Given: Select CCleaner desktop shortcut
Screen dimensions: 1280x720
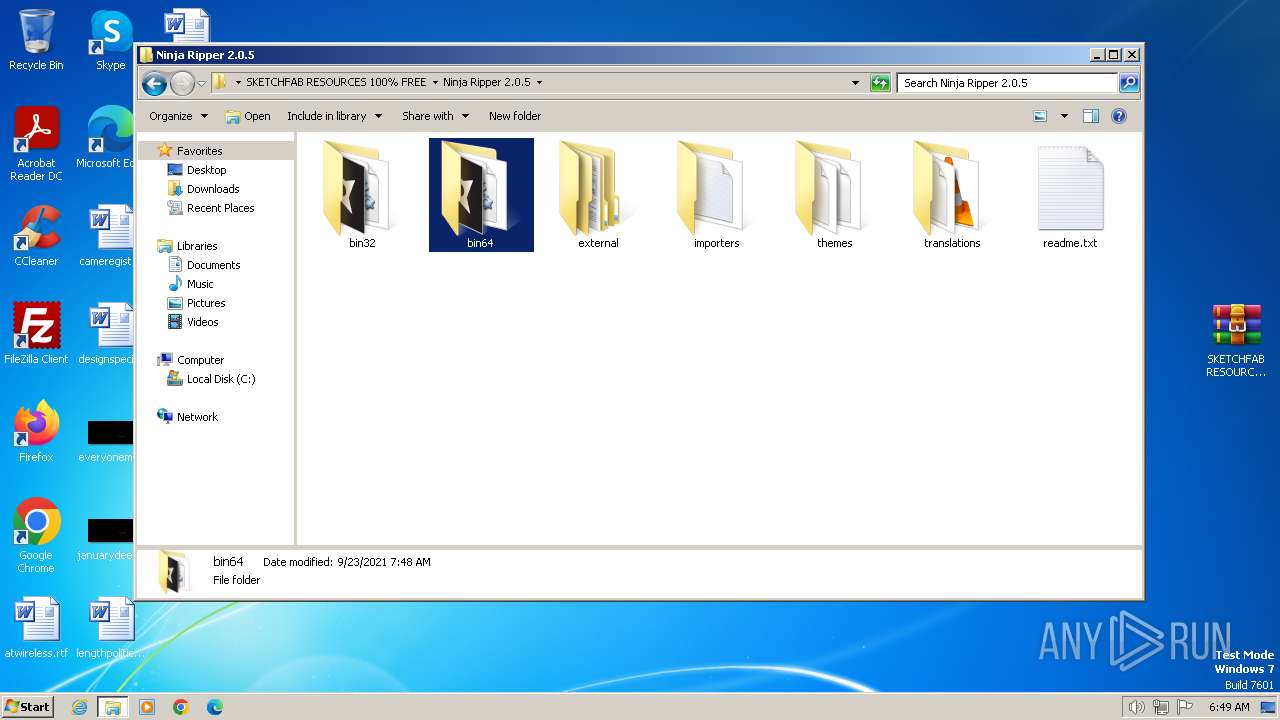Looking at the screenshot, I should pyautogui.click(x=36, y=236).
